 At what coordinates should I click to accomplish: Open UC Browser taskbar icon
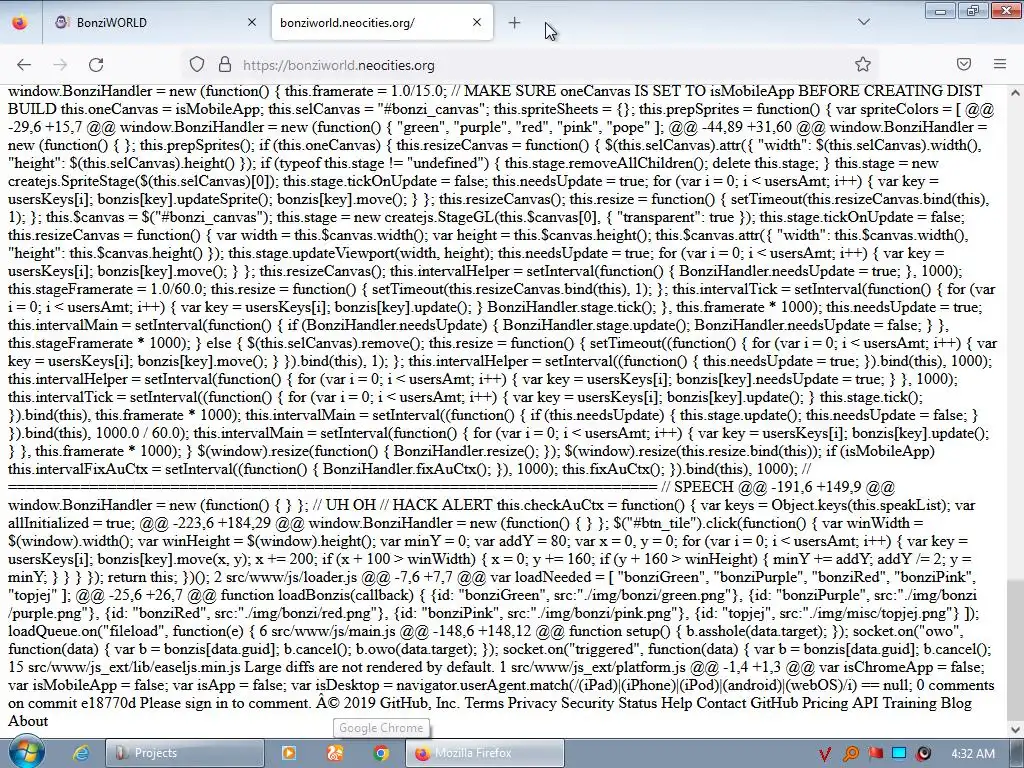tap(335, 753)
